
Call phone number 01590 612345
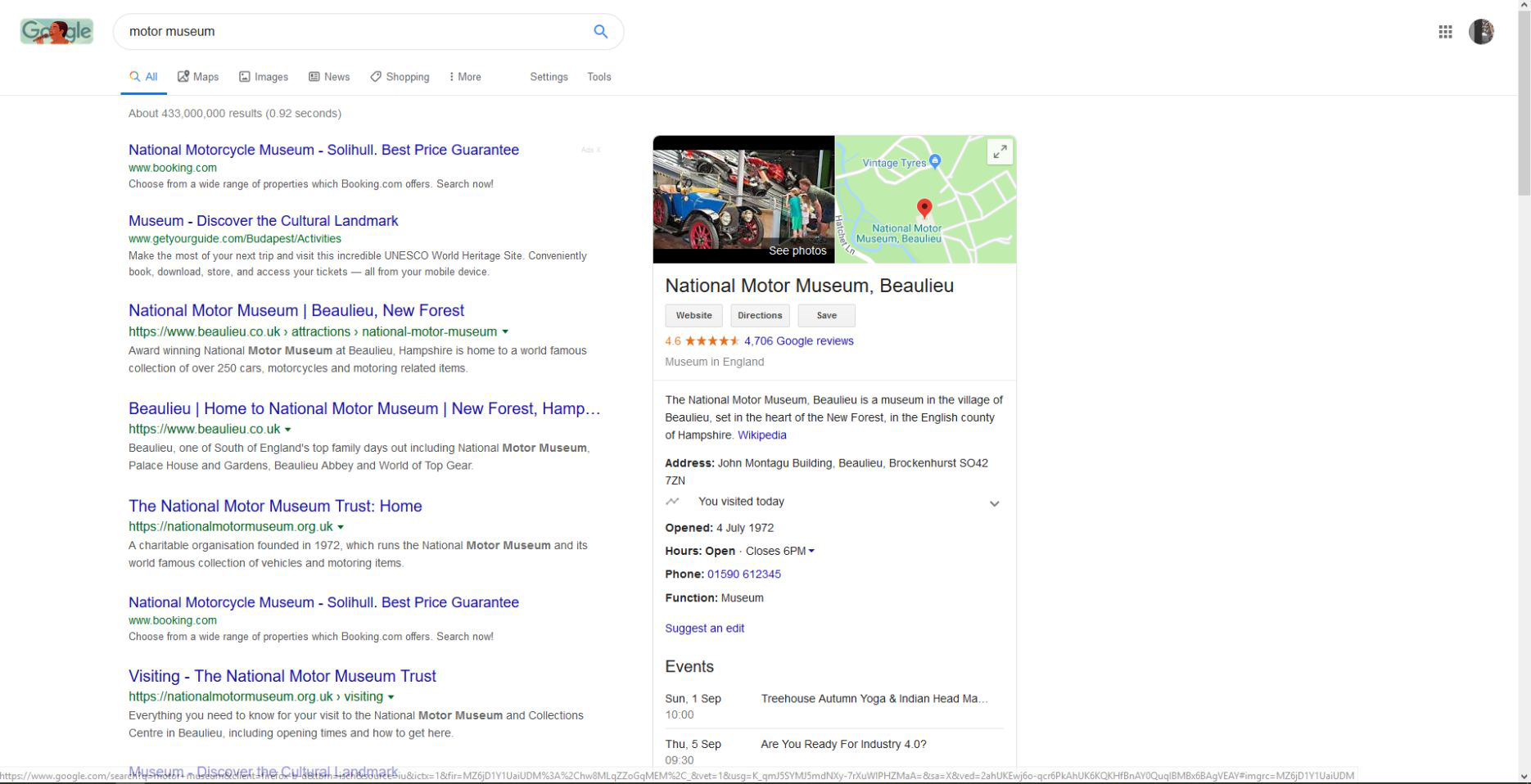744,574
